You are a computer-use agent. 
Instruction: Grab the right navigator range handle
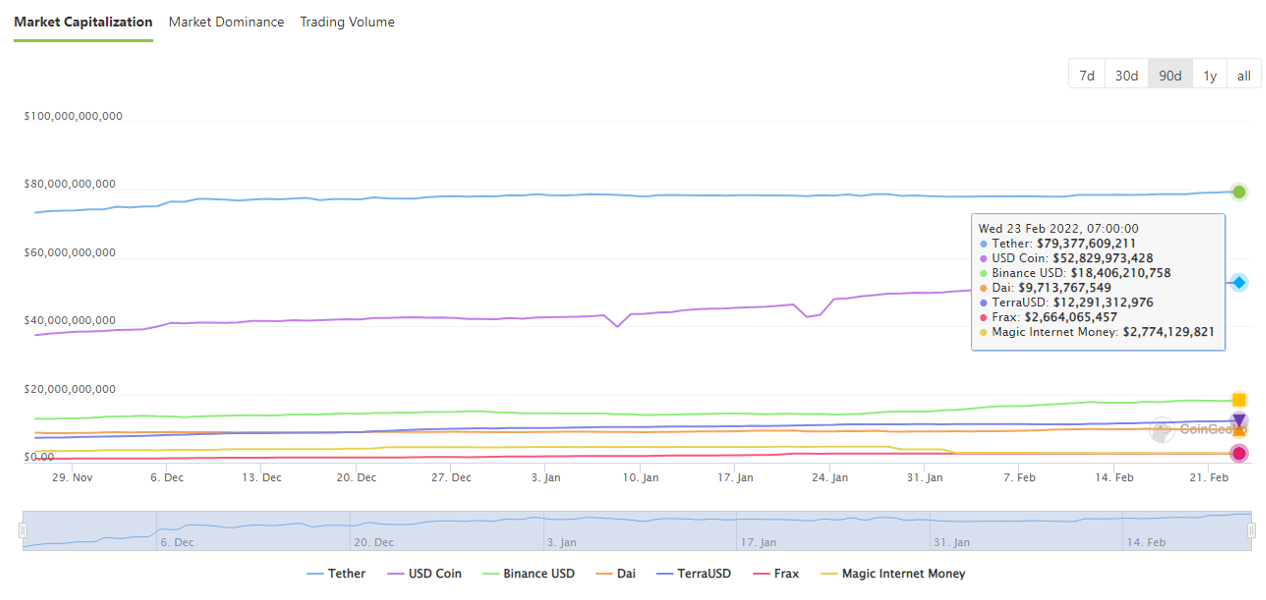[1250, 530]
